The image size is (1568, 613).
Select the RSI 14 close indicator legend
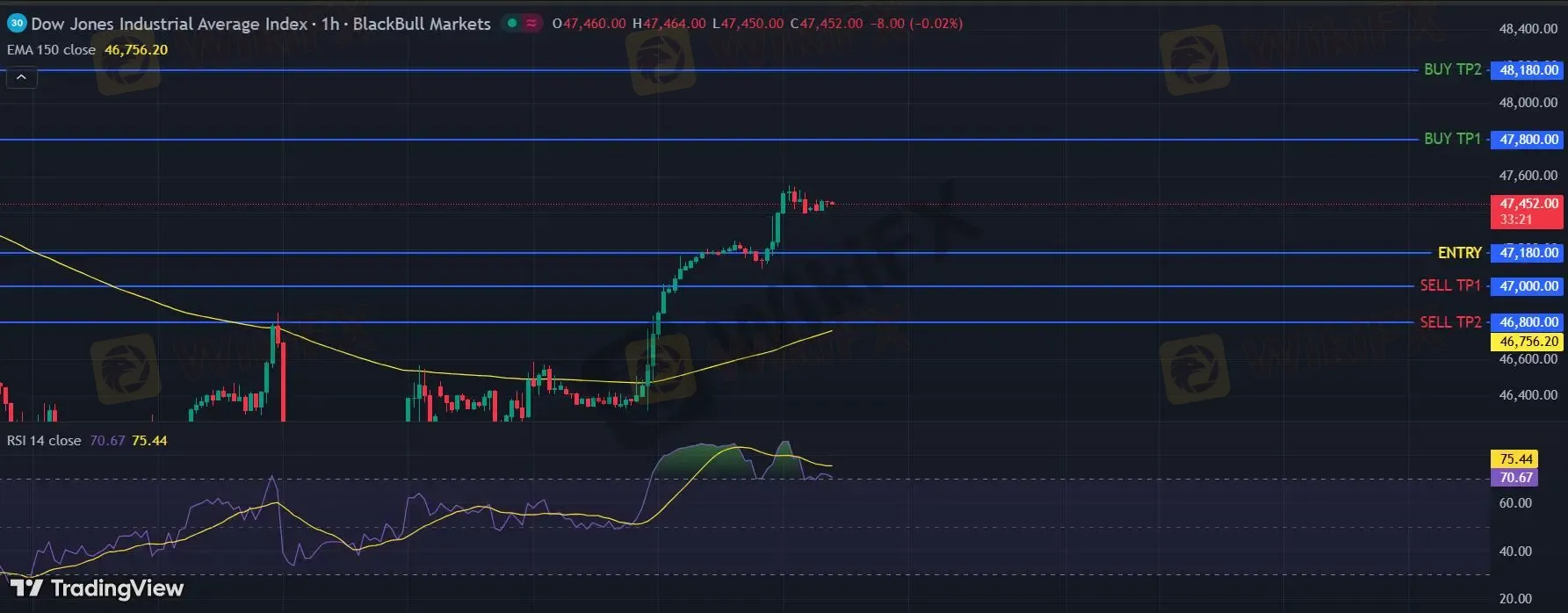point(44,441)
